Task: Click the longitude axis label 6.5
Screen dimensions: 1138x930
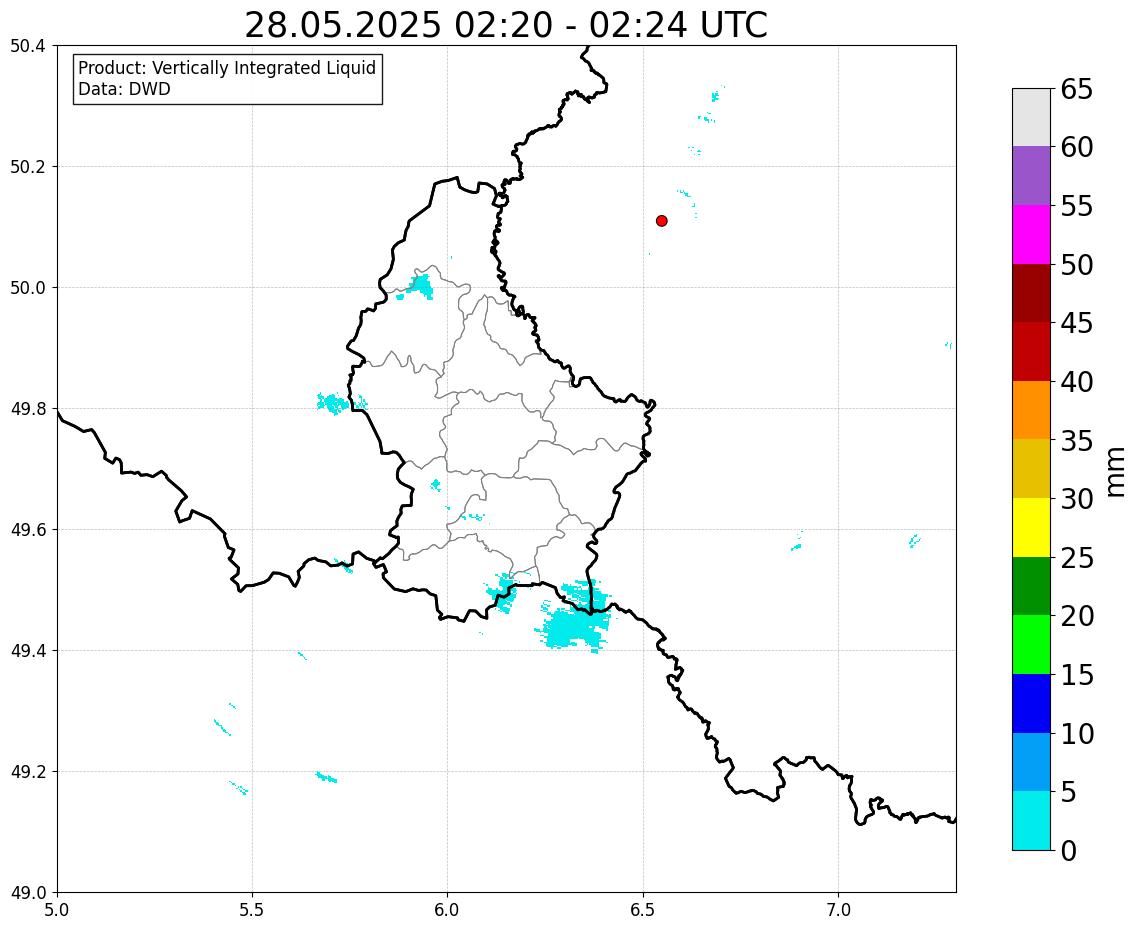Action: tap(642, 910)
